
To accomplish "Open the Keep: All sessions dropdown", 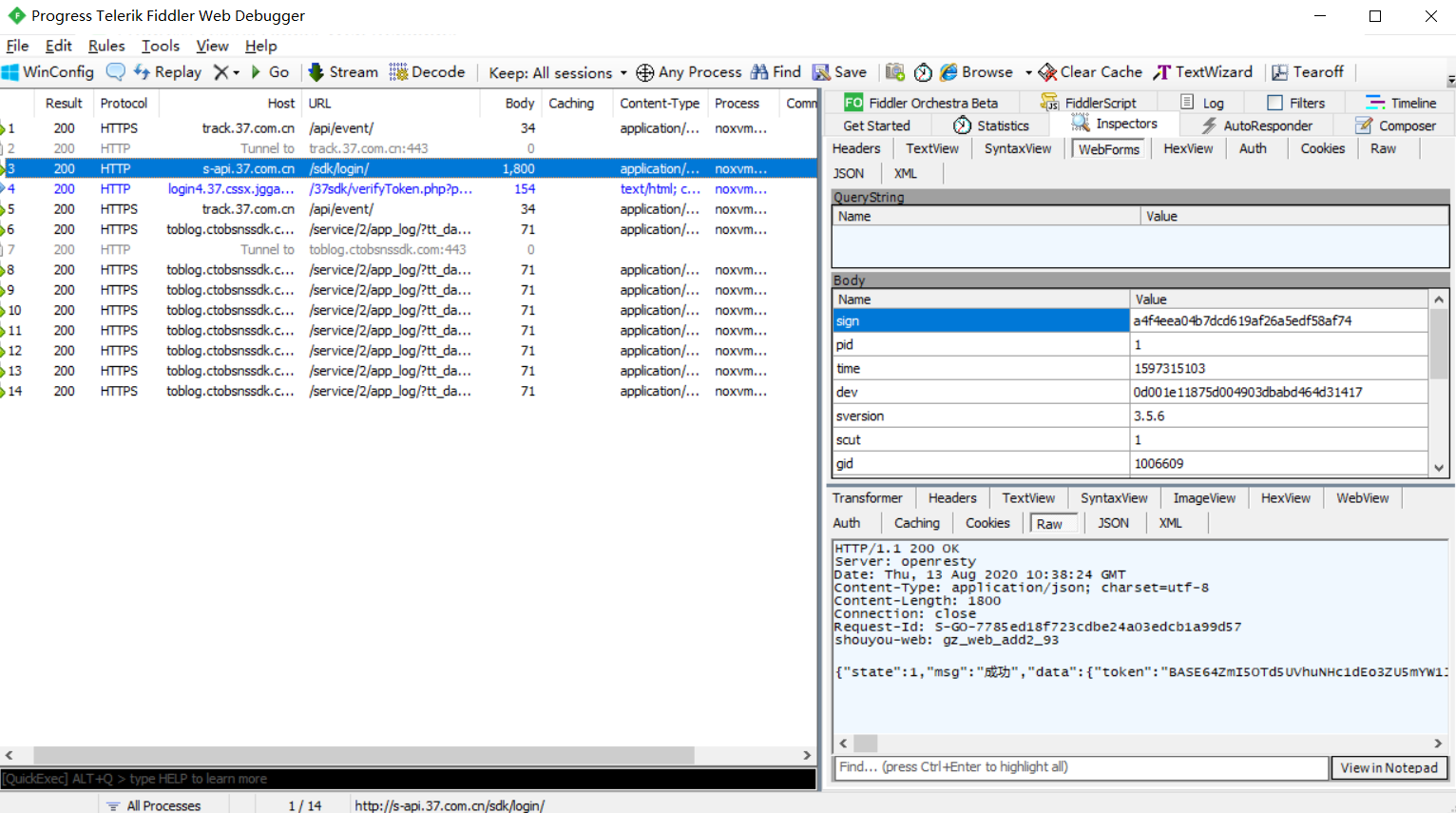I will coord(558,73).
